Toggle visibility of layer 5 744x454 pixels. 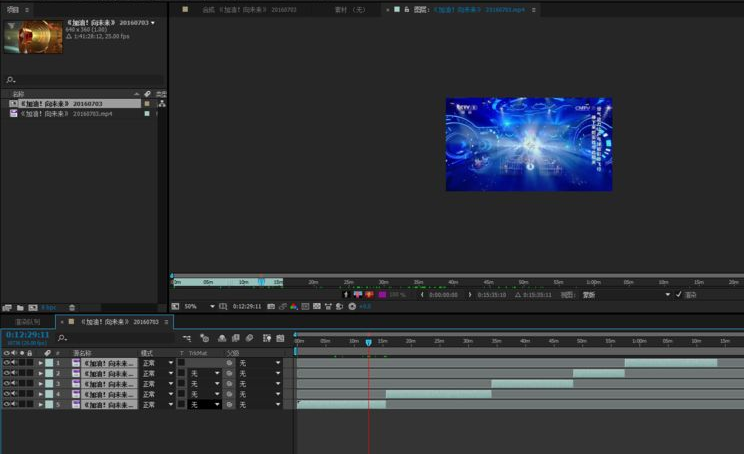(x=7, y=404)
